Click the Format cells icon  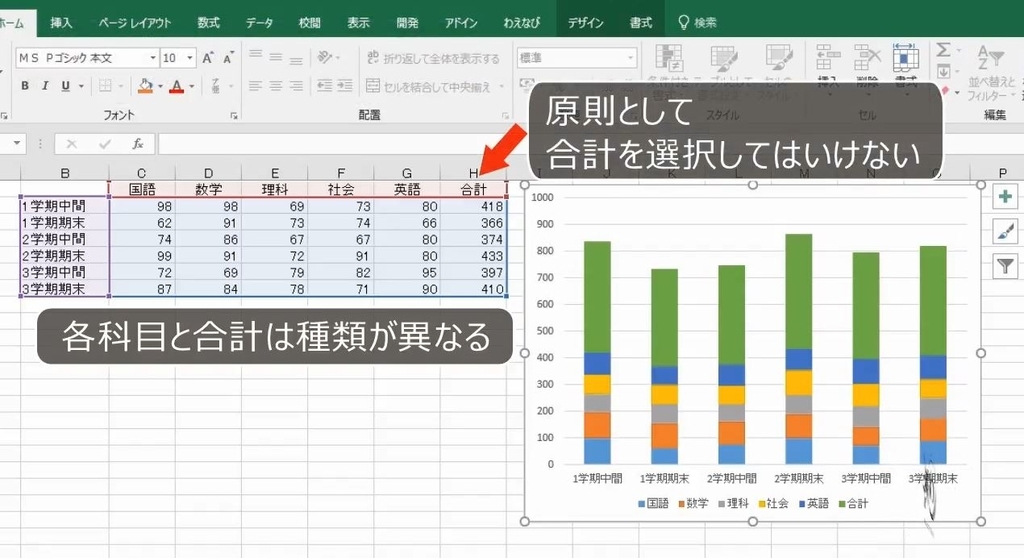(x=905, y=58)
